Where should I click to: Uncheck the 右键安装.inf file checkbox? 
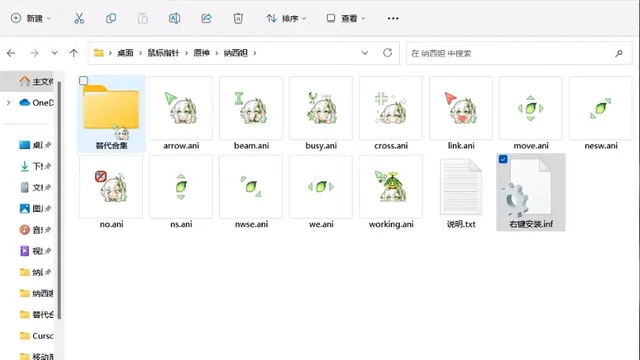point(503,159)
